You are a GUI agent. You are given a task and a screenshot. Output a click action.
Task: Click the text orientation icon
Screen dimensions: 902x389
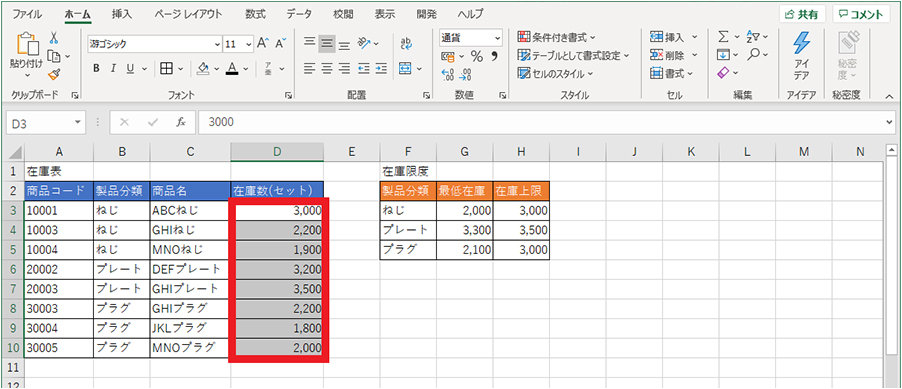coord(364,43)
